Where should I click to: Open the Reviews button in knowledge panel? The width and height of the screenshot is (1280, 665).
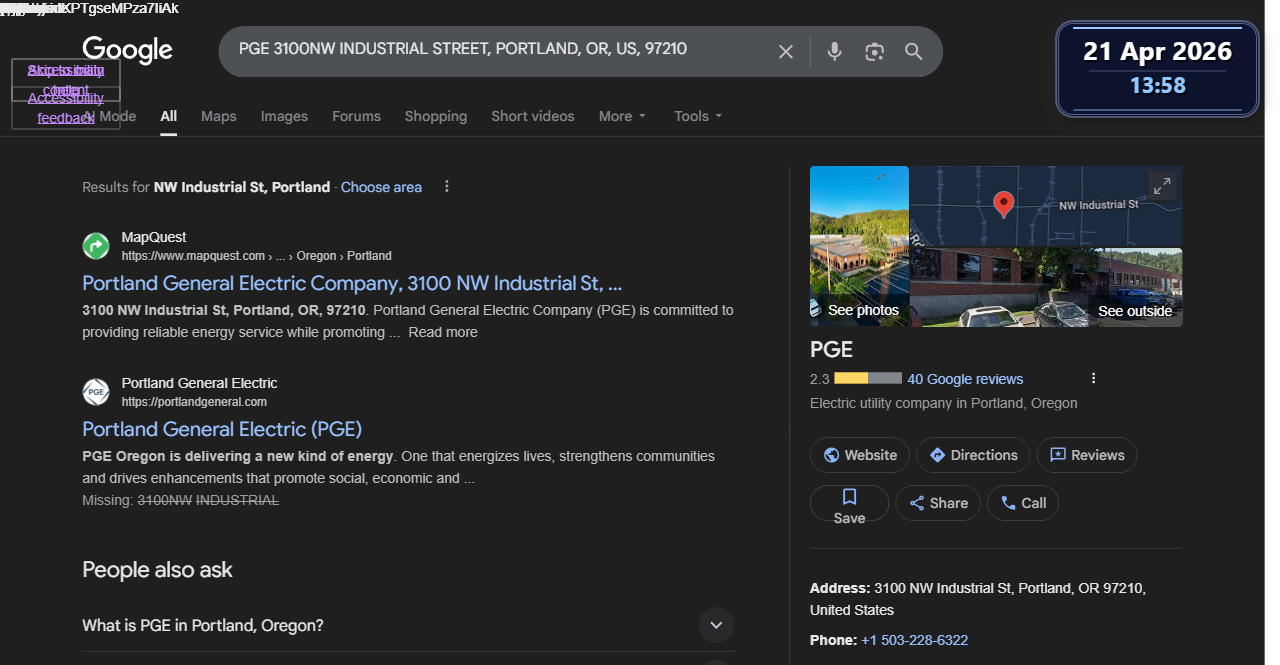pyautogui.click(x=1087, y=455)
